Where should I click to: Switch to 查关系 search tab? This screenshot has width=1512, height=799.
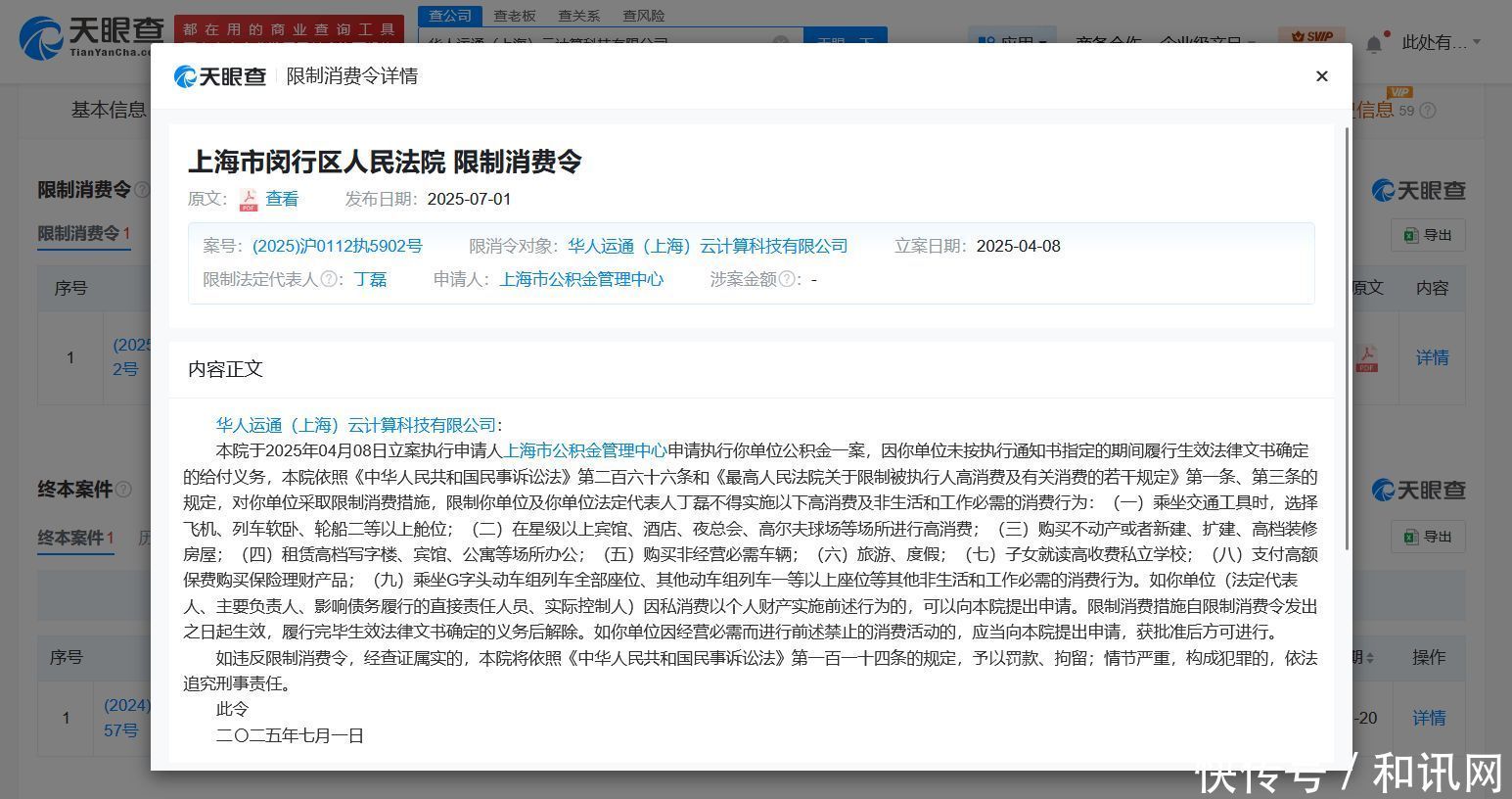click(x=578, y=16)
